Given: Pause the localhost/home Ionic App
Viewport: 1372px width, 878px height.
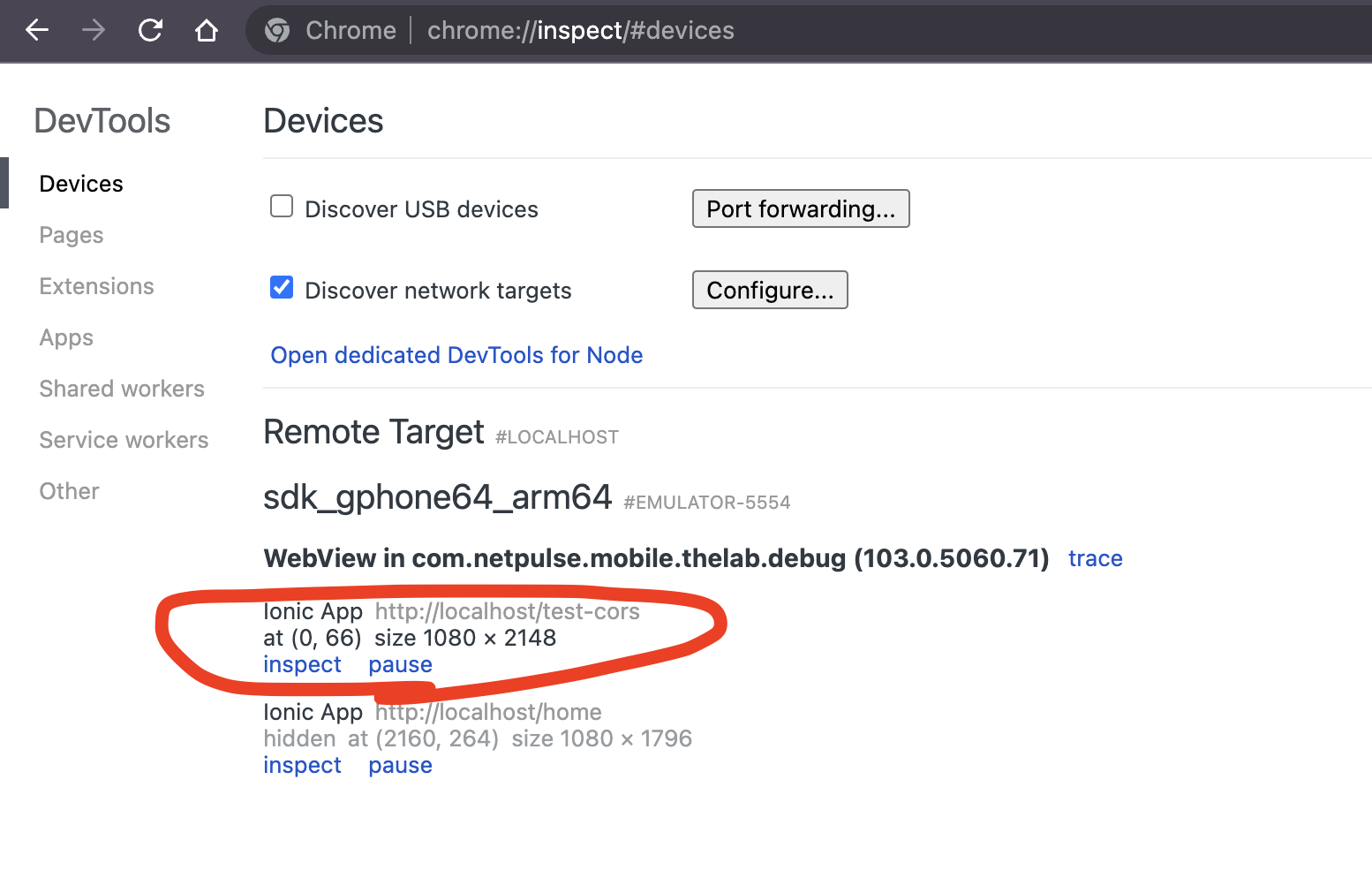Looking at the screenshot, I should [400, 765].
